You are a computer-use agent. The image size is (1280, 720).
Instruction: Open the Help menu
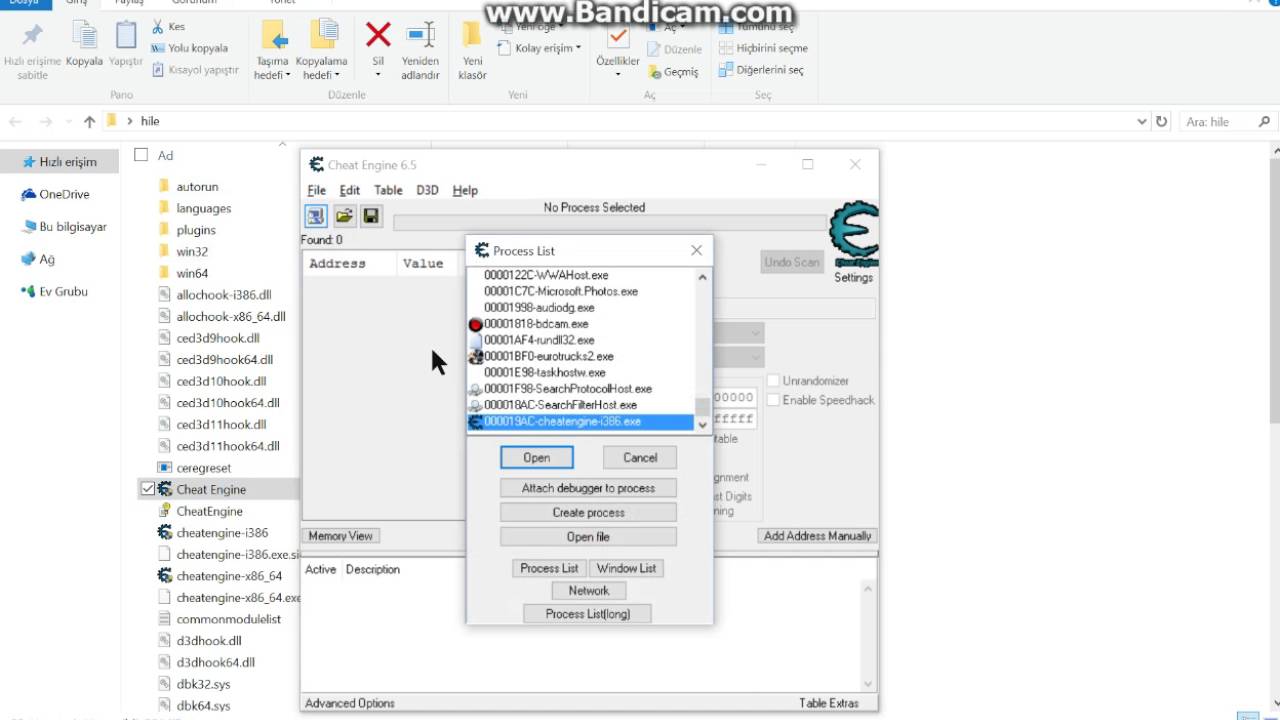[465, 190]
